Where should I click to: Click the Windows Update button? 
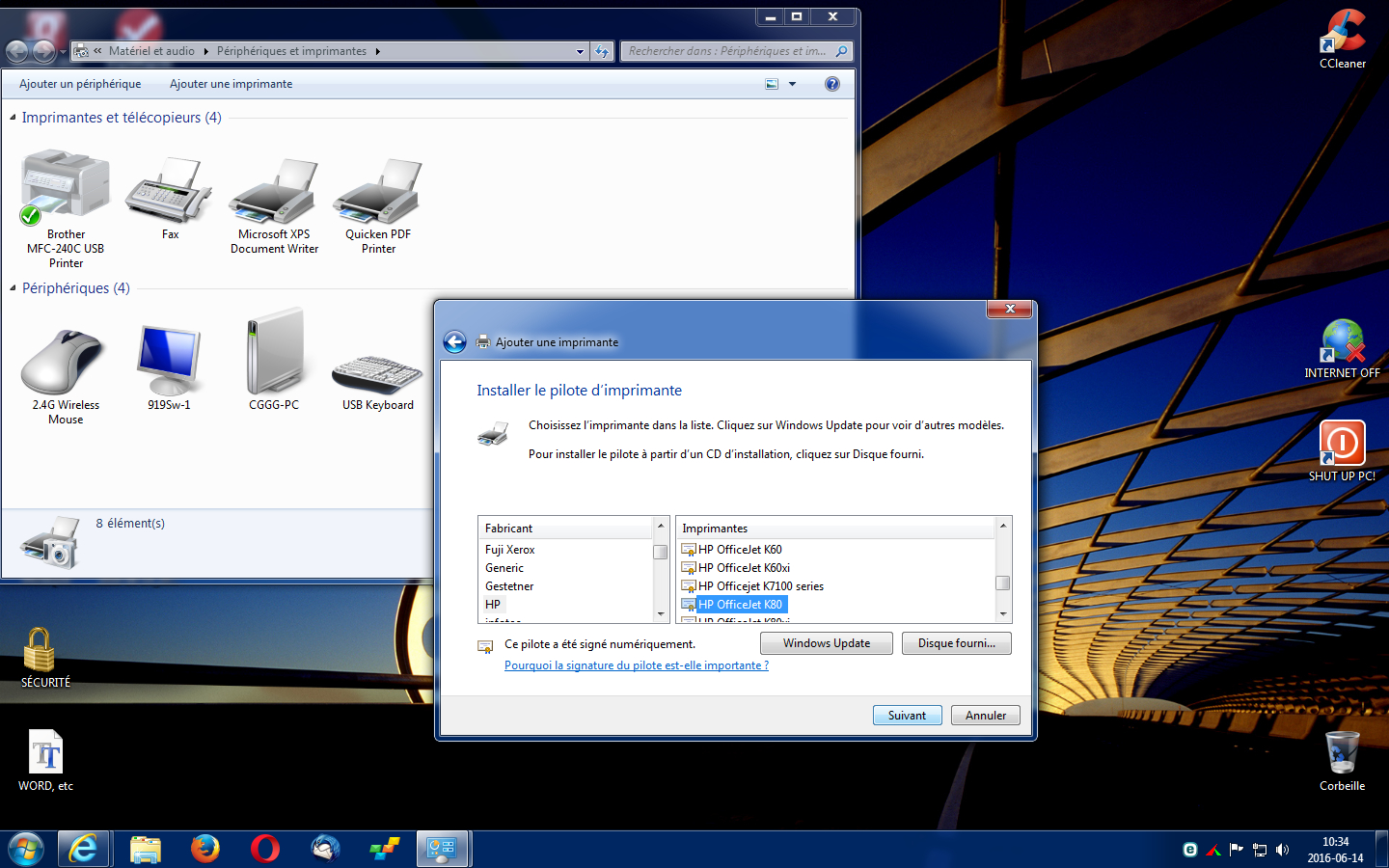(827, 643)
